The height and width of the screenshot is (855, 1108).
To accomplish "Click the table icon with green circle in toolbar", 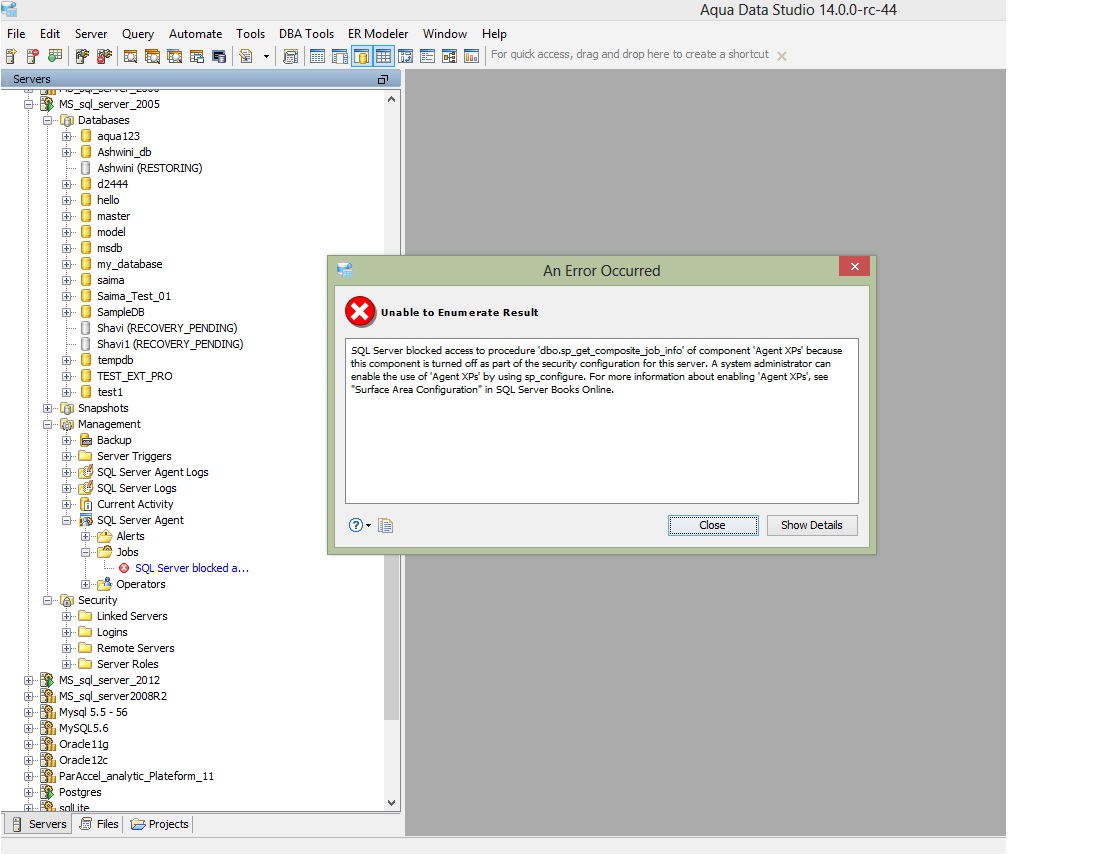I will point(55,56).
